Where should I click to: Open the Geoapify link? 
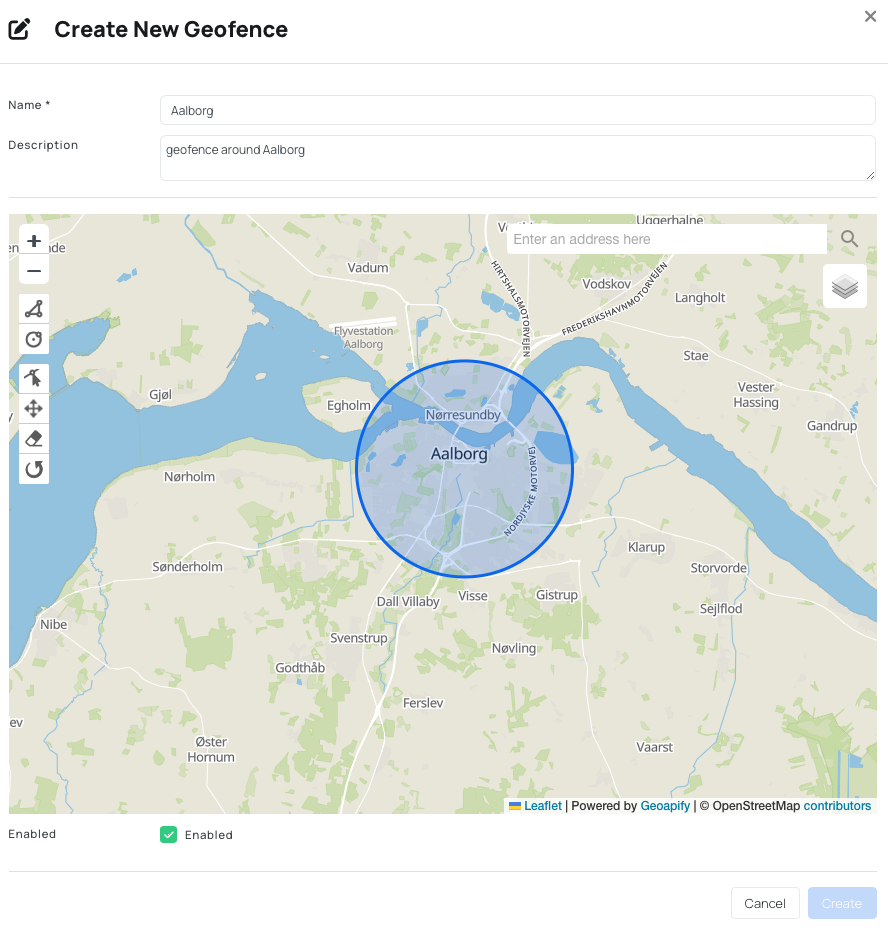(665, 805)
